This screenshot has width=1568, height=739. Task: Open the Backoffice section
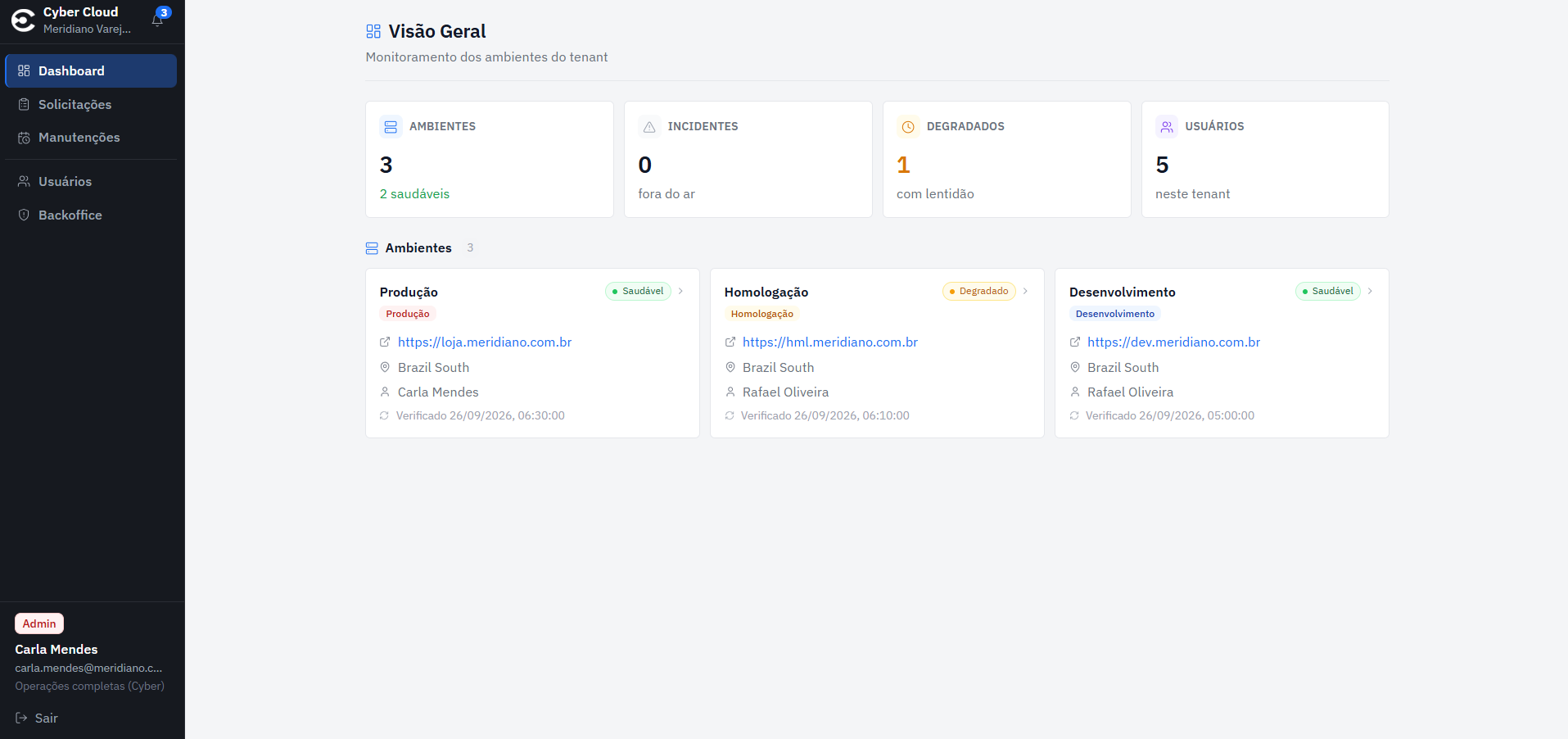pyautogui.click(x=91, y=215)
